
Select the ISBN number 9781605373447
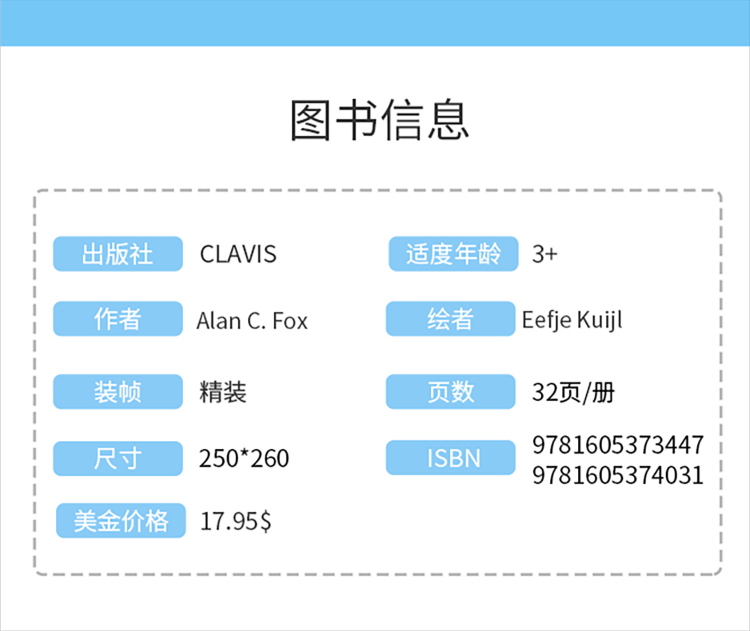coord(618,444)
